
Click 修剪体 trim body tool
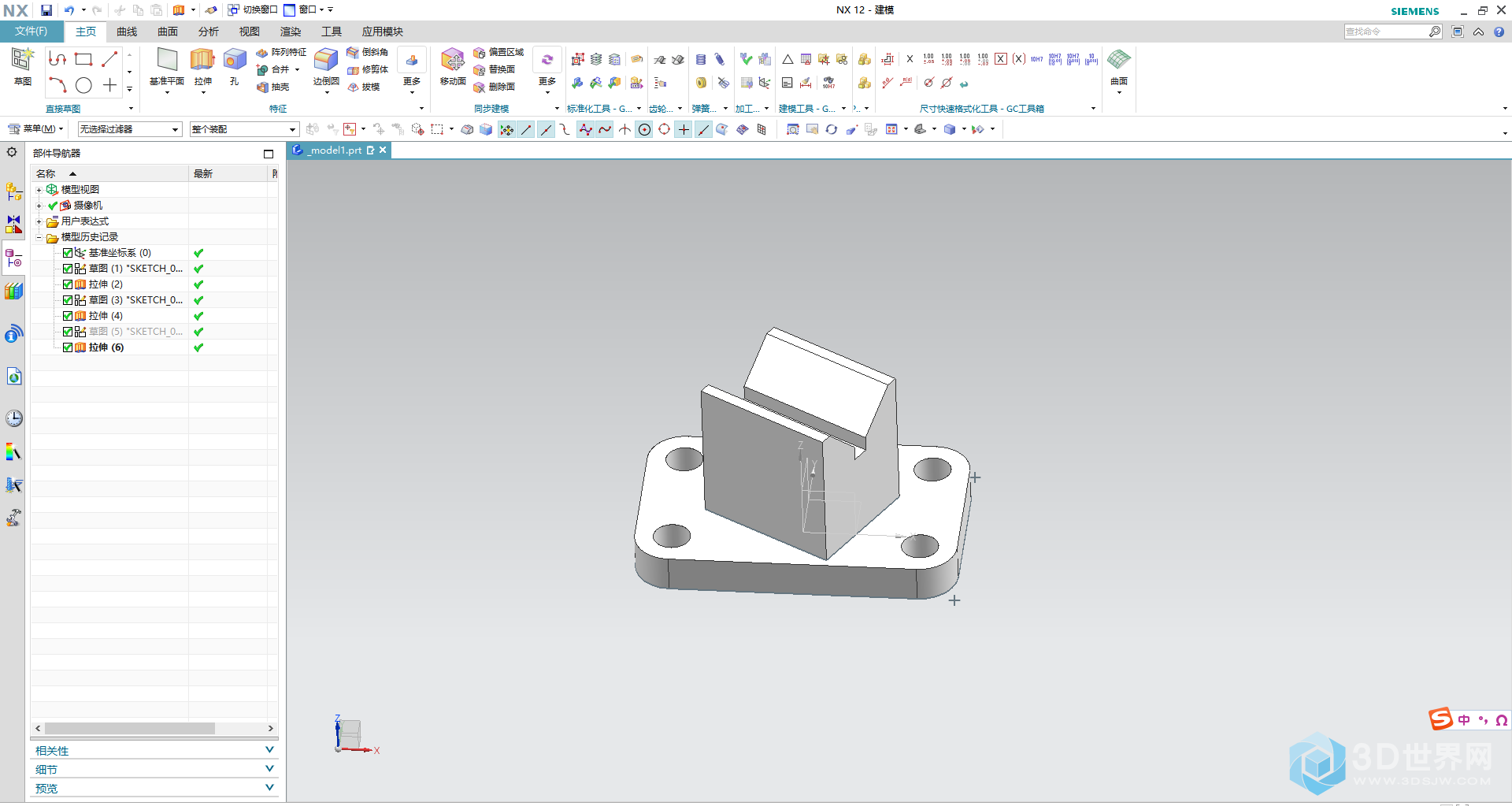tap(368, 69)
